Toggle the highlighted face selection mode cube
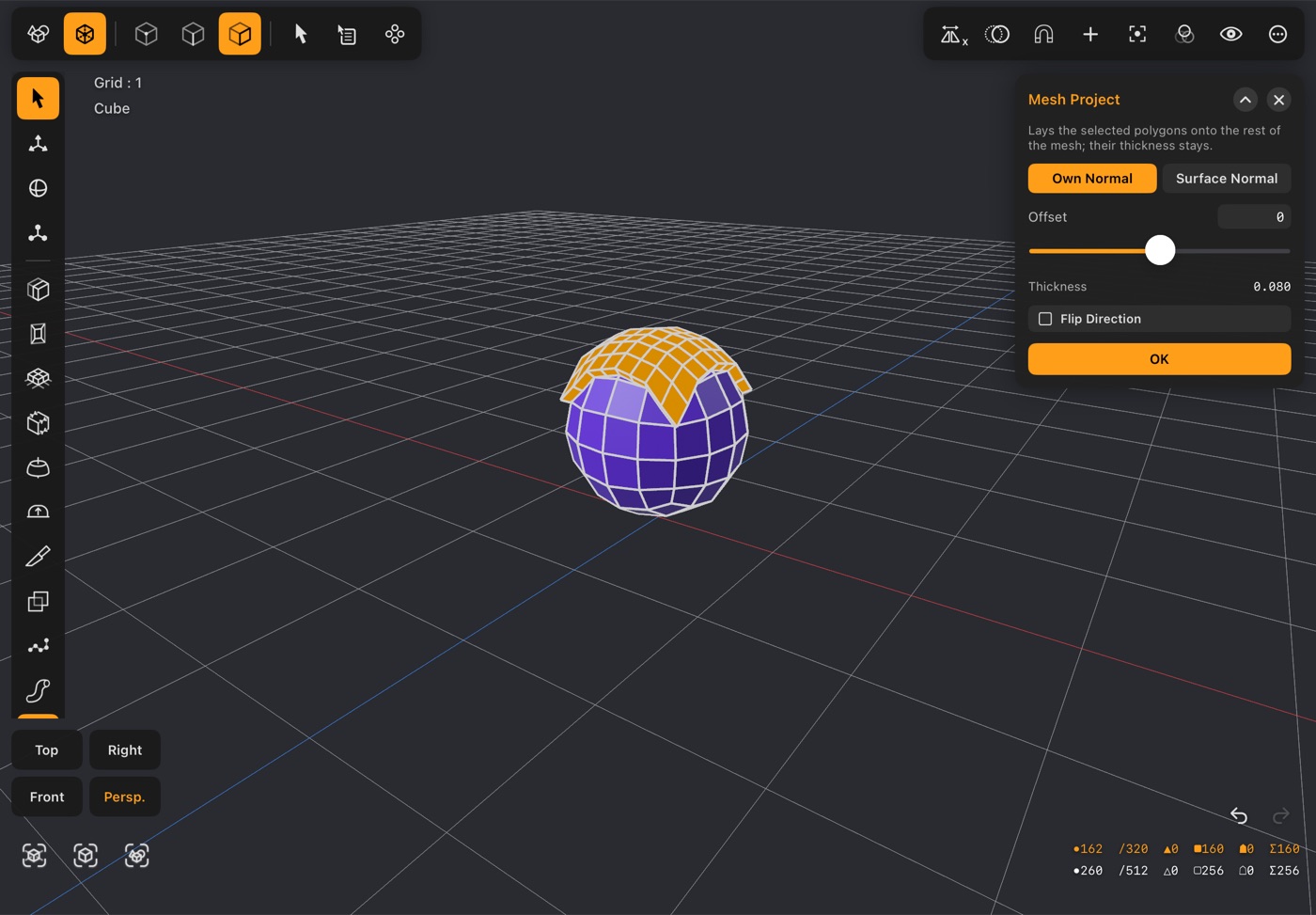This screenshot has width=1316, height=915. tap(240, 35)
